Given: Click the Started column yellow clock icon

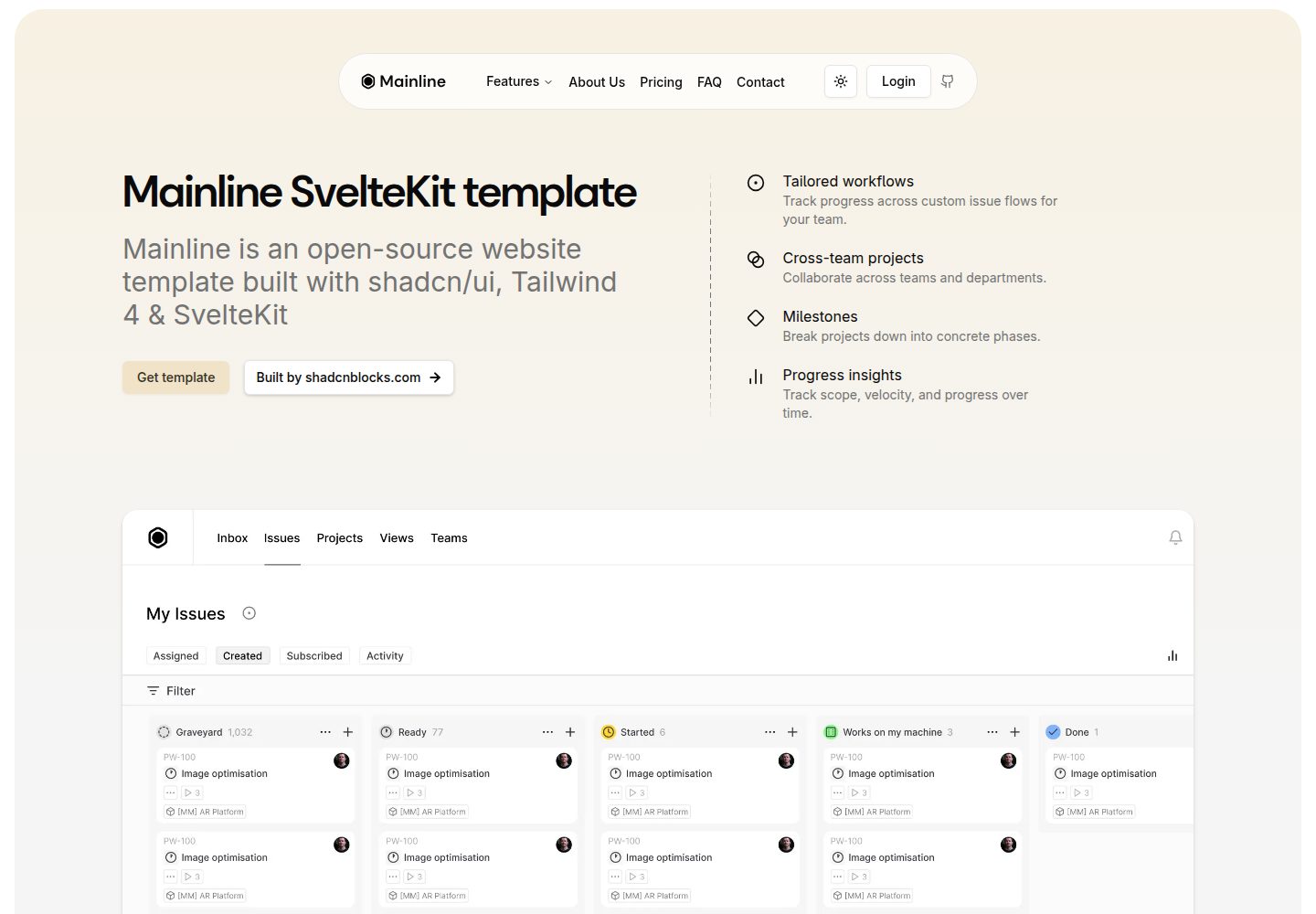Looking at the screenshot, I should point(609,732).
